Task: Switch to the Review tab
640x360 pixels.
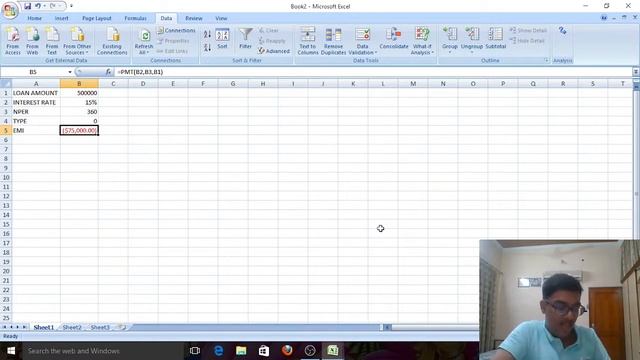Action: (x=193, y=18)
